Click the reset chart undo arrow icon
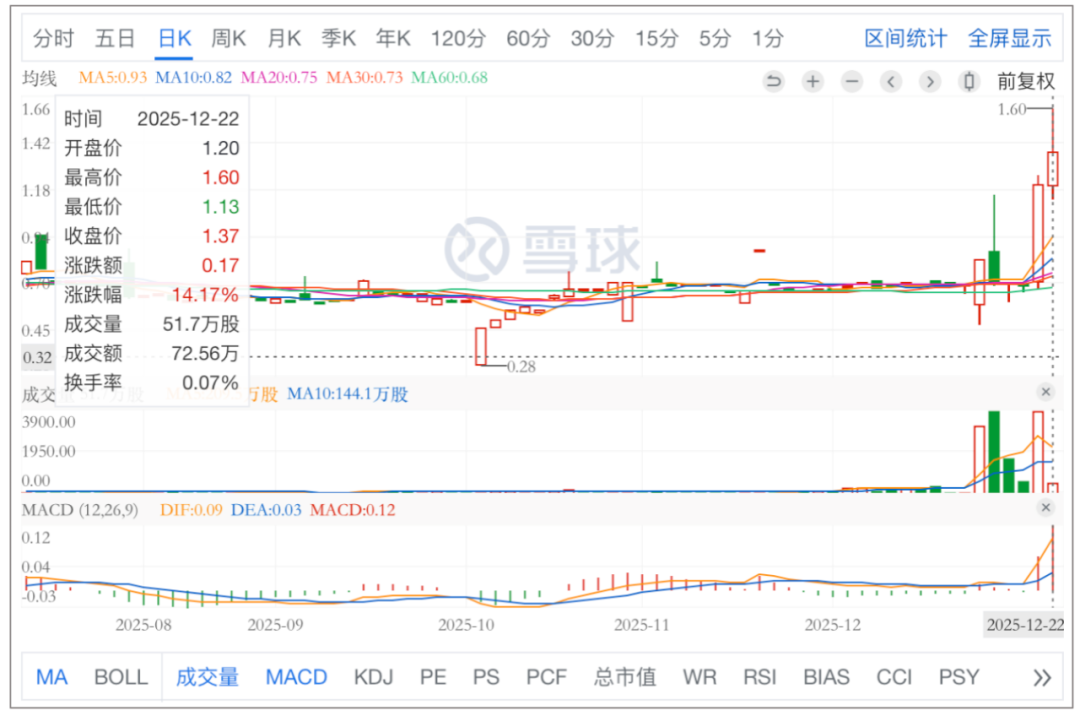 click(x=773, y=82)
